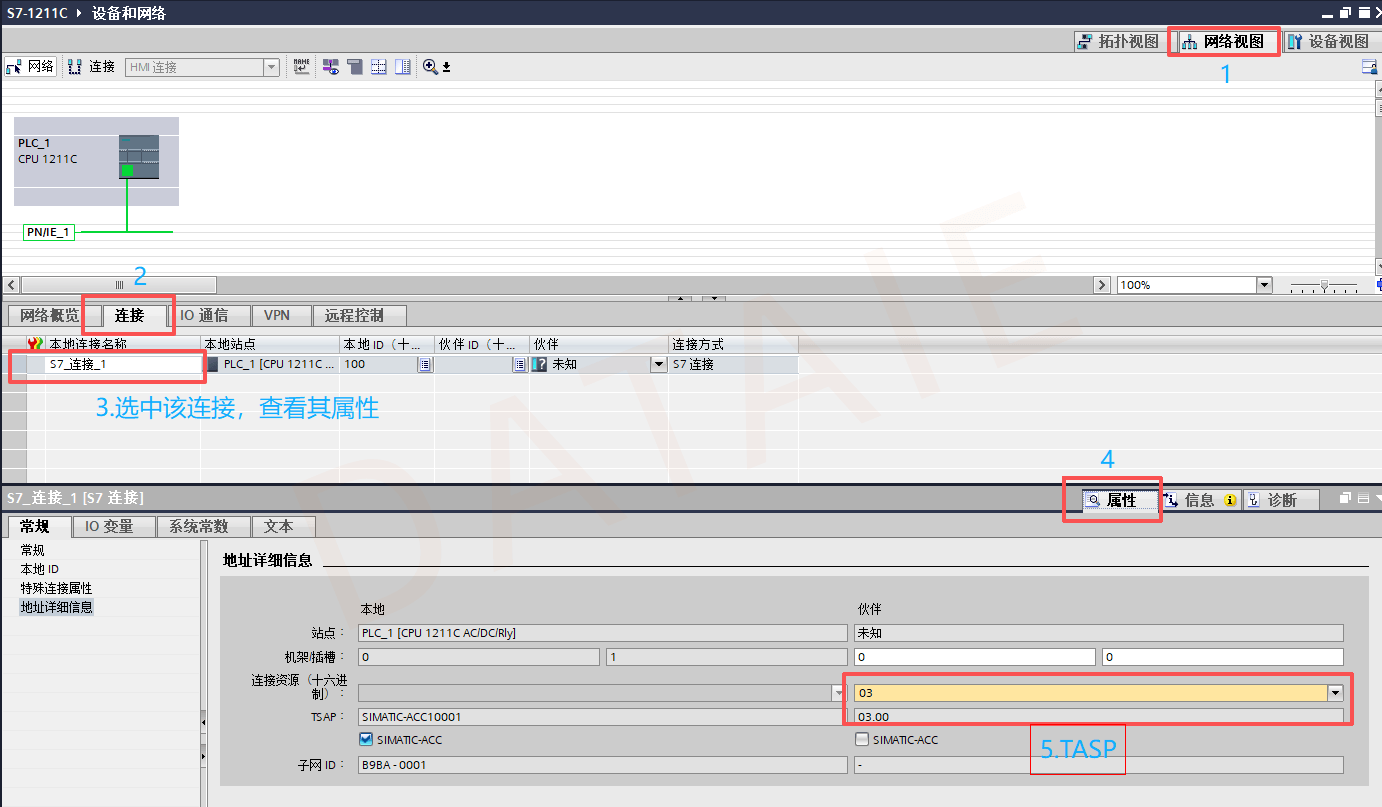Select 特殊连接属性 in the properties tree
1382x807 pixels.
pos(56,588)
